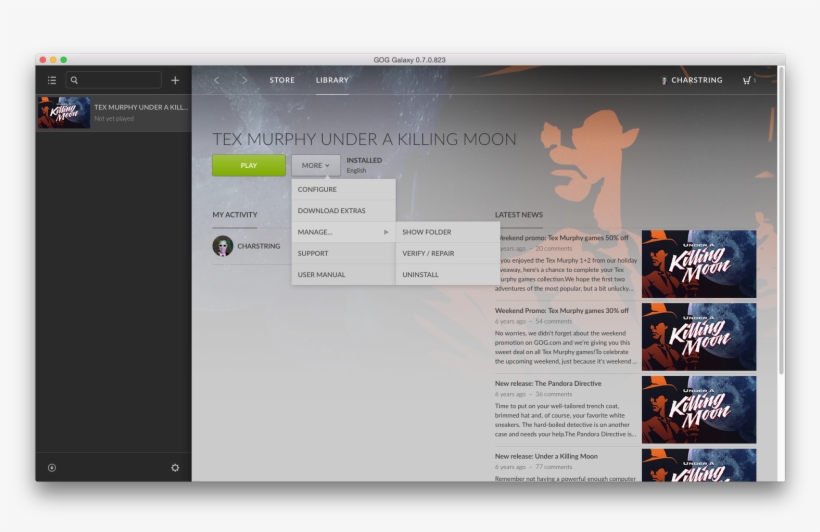The width and height of the screenshot is (820, 532).
Task: Click into the sidebar search field
Action: 113,80
